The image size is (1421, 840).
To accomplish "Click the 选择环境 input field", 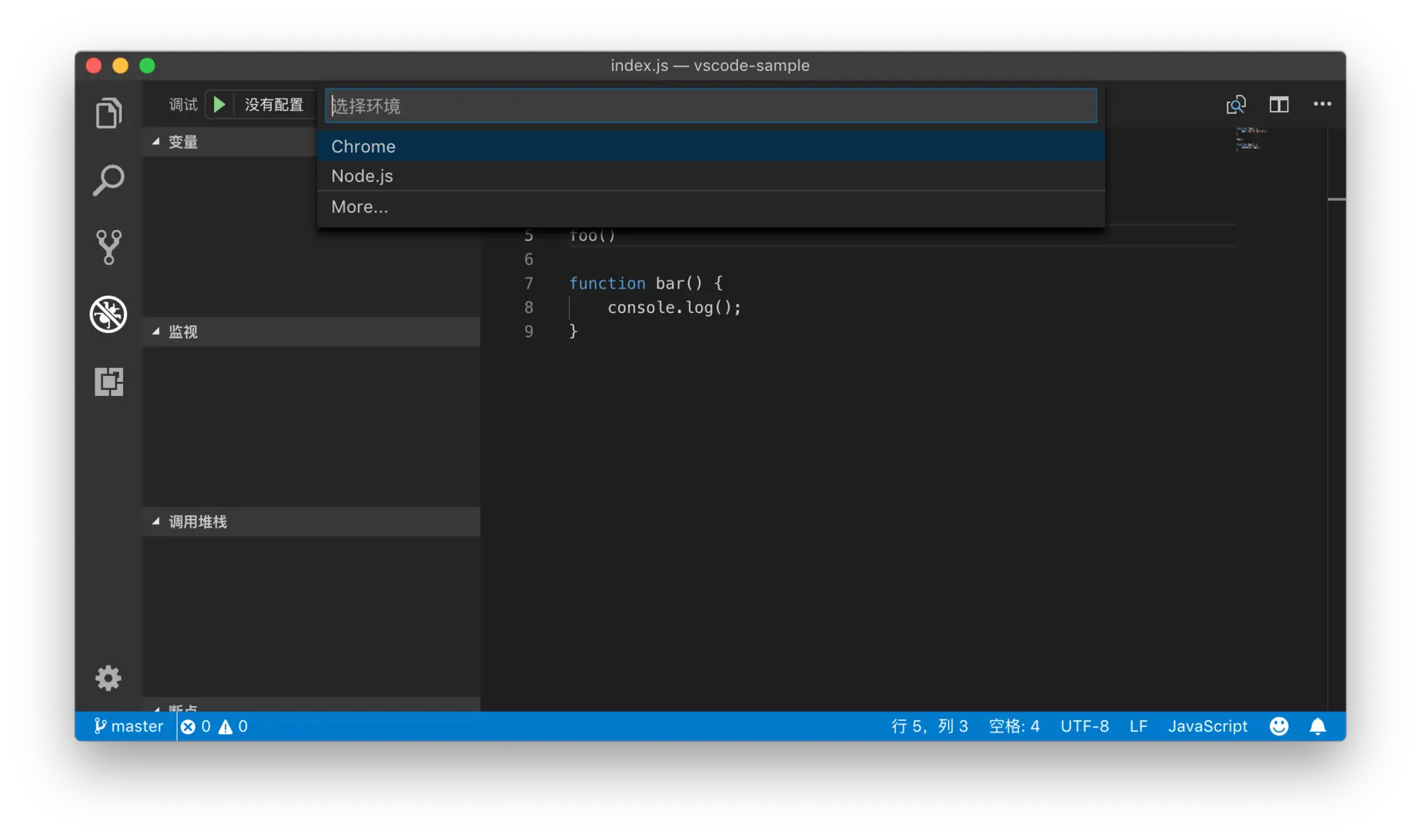I will [710, 106].
